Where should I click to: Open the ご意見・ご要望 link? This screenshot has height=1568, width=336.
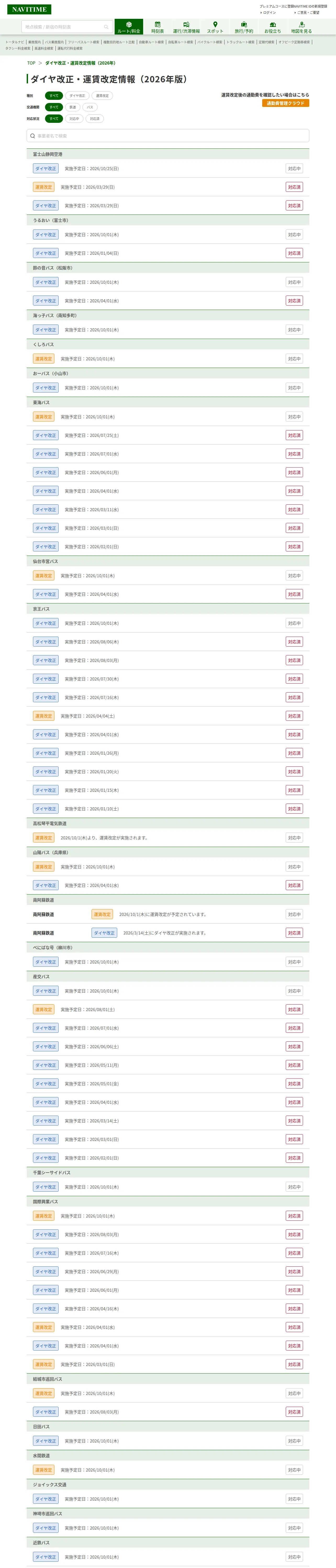tap(308, 13)
